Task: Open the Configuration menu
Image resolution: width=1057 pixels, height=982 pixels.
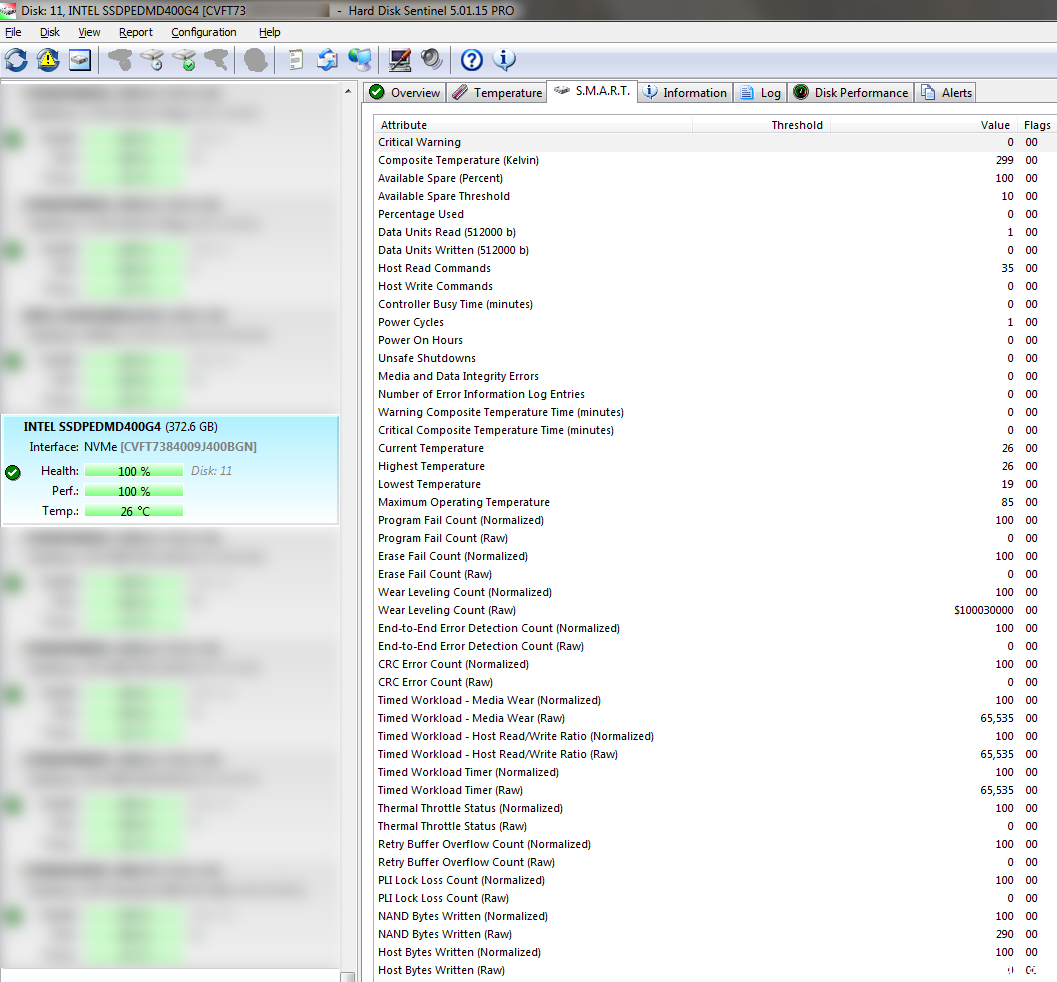Action: 204,32
